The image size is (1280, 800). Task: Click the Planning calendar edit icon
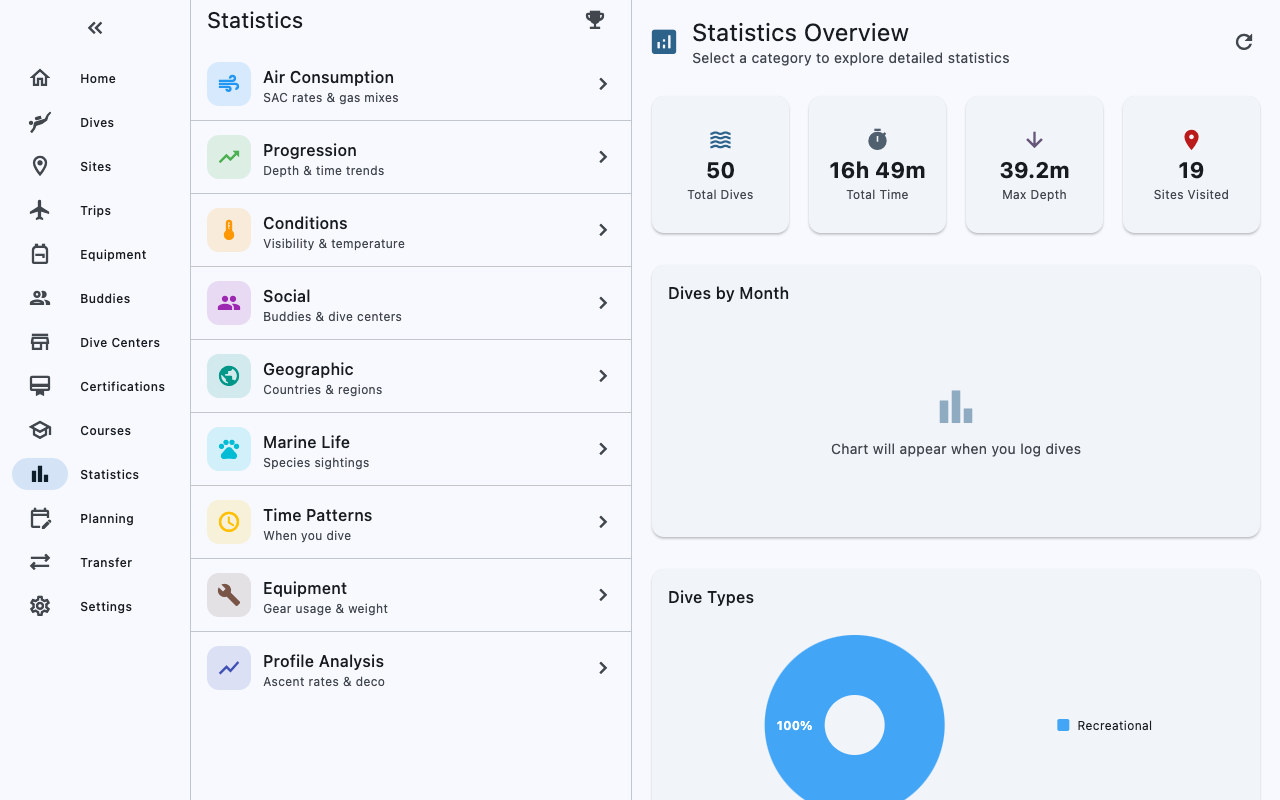tap(40, 518)
